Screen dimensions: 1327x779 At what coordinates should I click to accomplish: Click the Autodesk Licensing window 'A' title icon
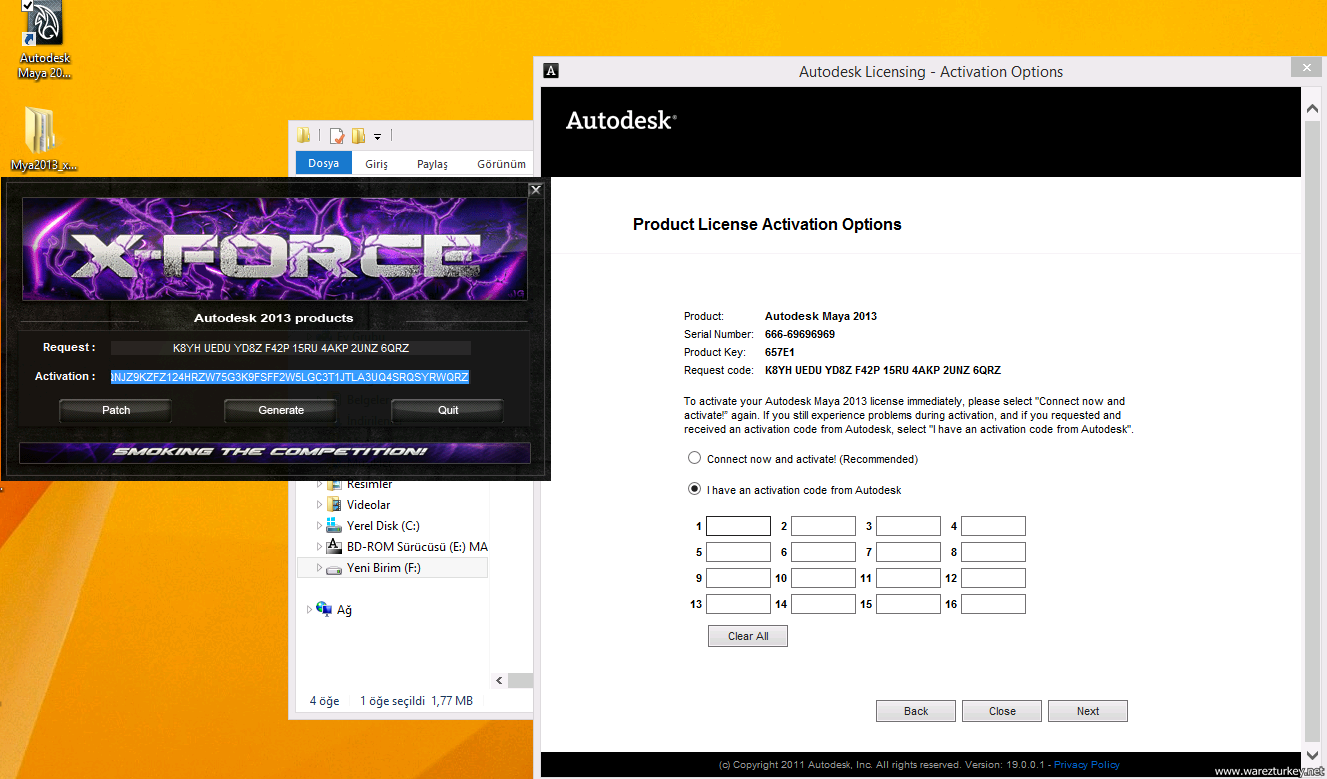(551, 71)
